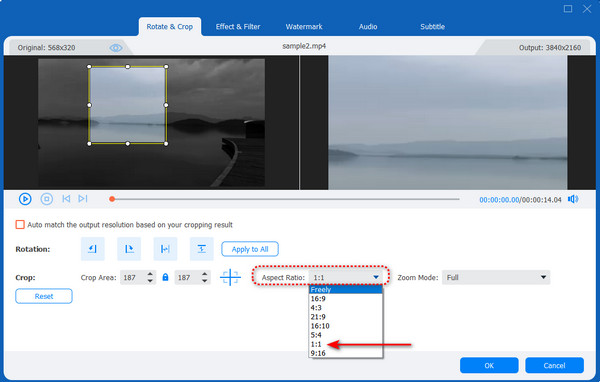Increase crop height with up arrow
The image size is (600, 382).
click(x=205, y=274)
